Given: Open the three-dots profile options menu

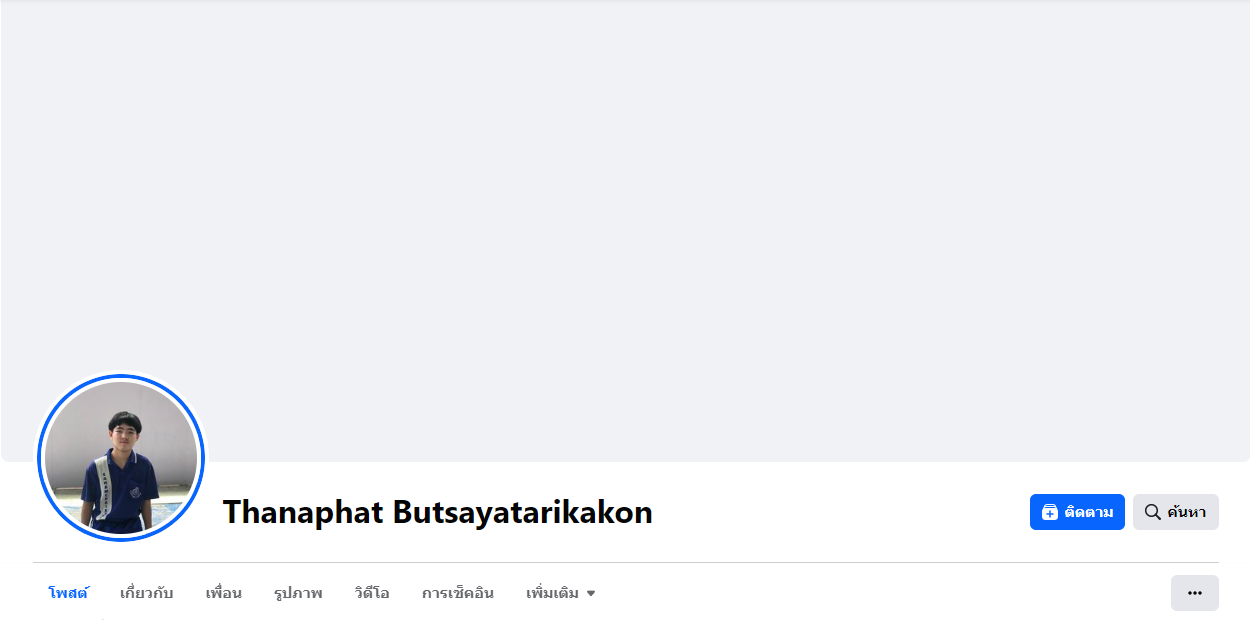Looking at the screenshot, I should click(1195, 593).
